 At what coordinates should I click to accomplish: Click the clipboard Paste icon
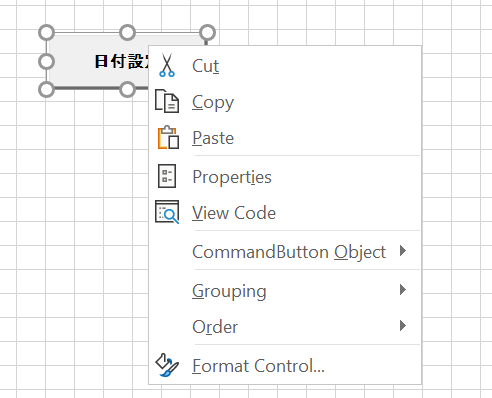(168, 137)
